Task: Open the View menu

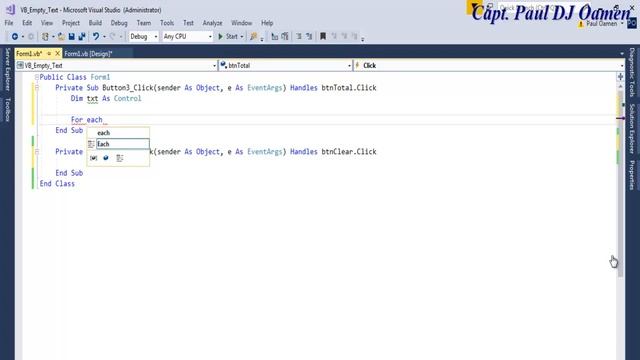Action: point(47,23)
